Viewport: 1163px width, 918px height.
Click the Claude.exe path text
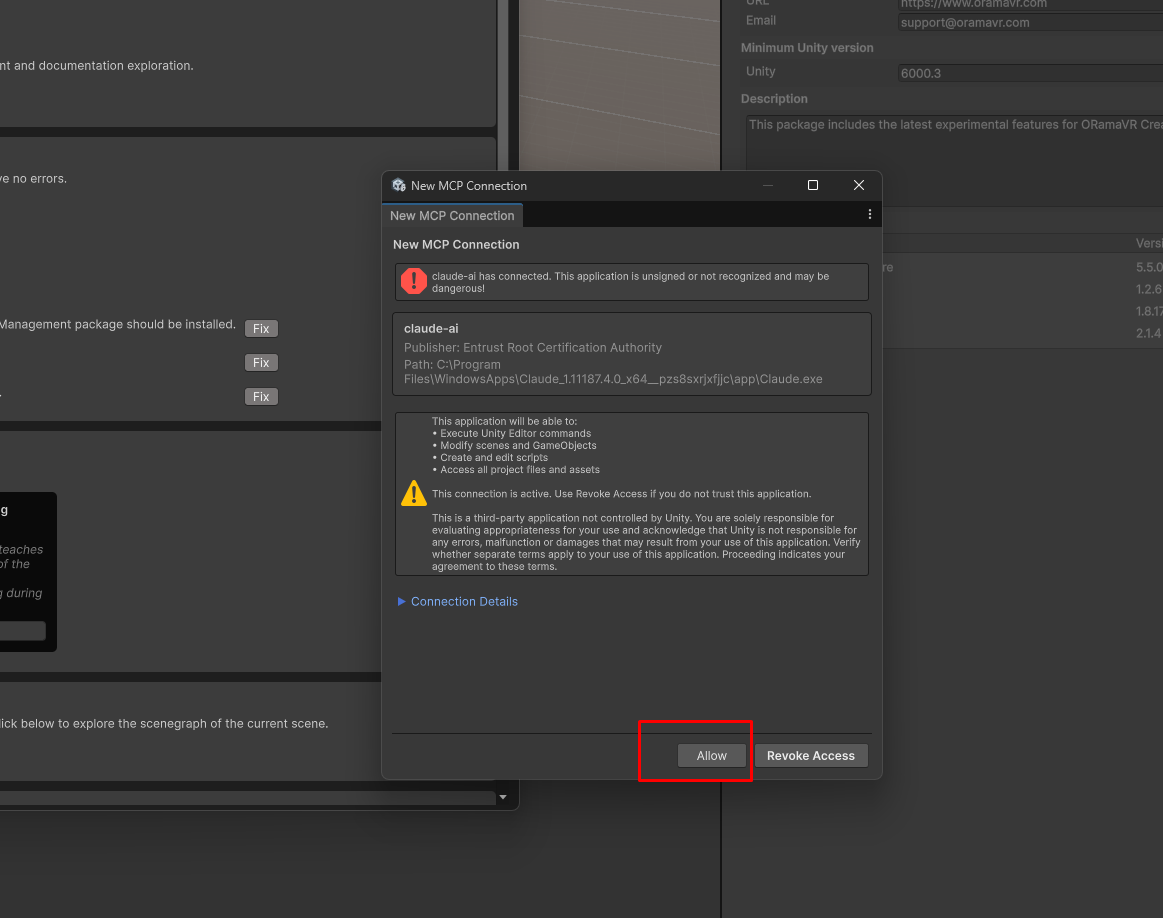coord(613,372)
